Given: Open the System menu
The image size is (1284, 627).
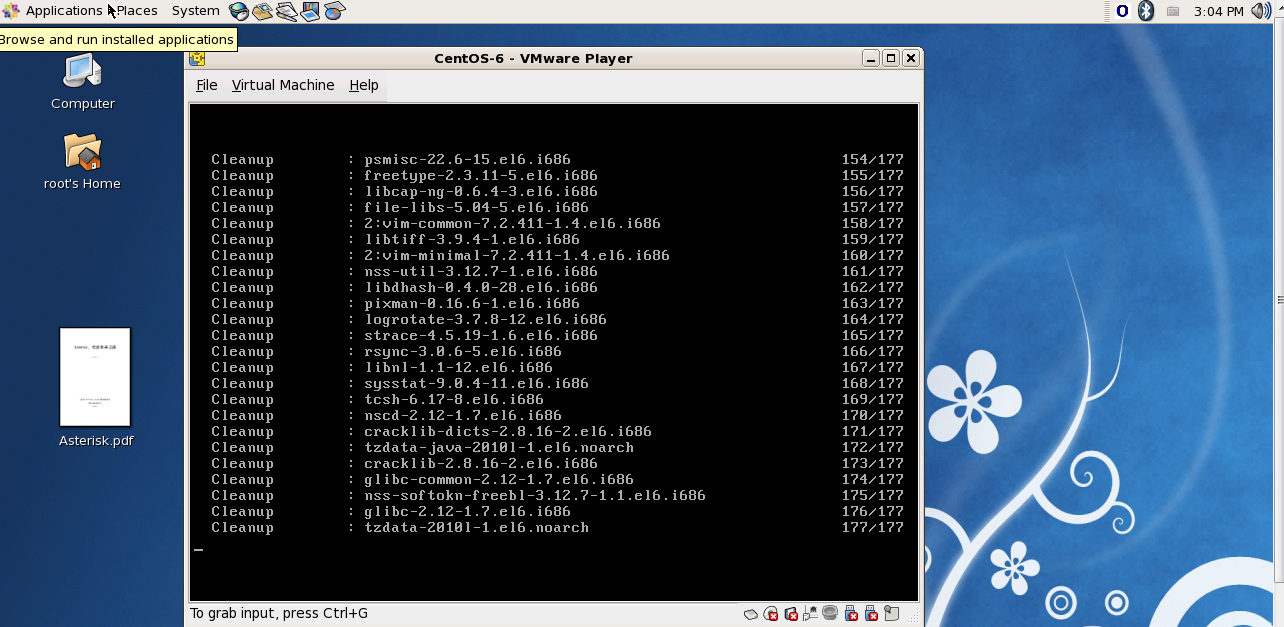Looking at the screenshot, I should (x=195, y=11).
